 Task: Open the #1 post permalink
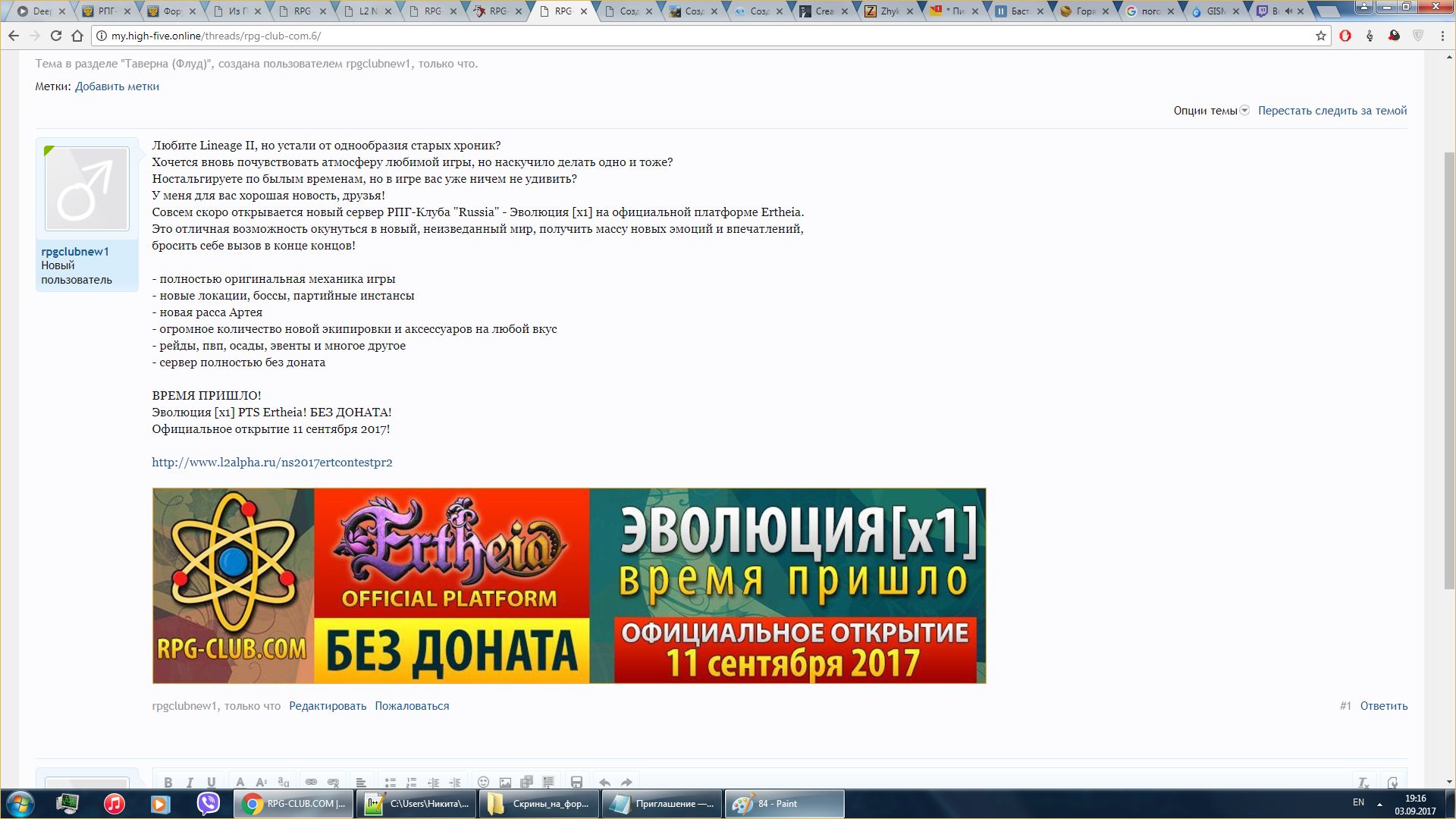[1345, 706]
